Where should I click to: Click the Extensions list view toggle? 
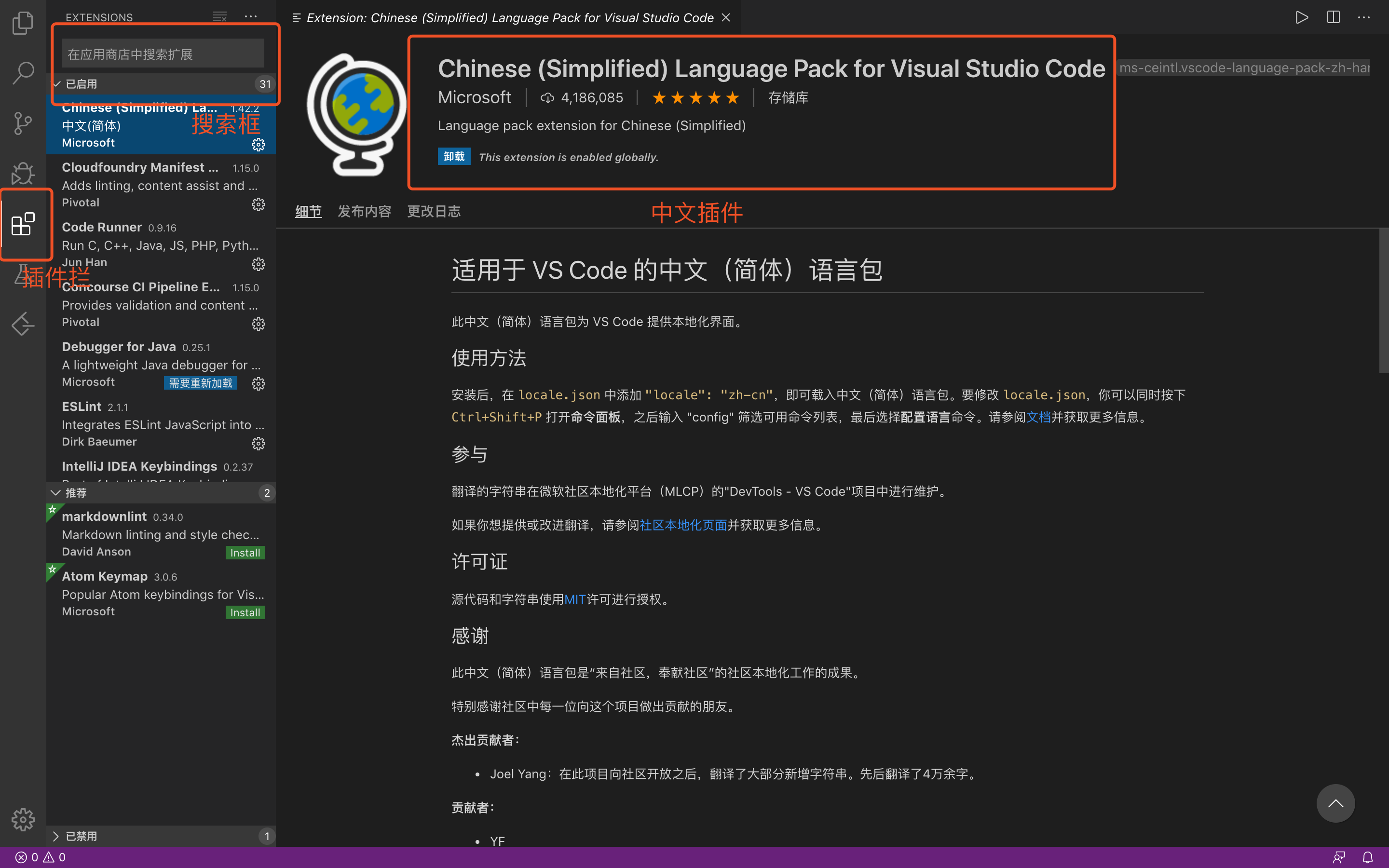click(x=219, y=17)
